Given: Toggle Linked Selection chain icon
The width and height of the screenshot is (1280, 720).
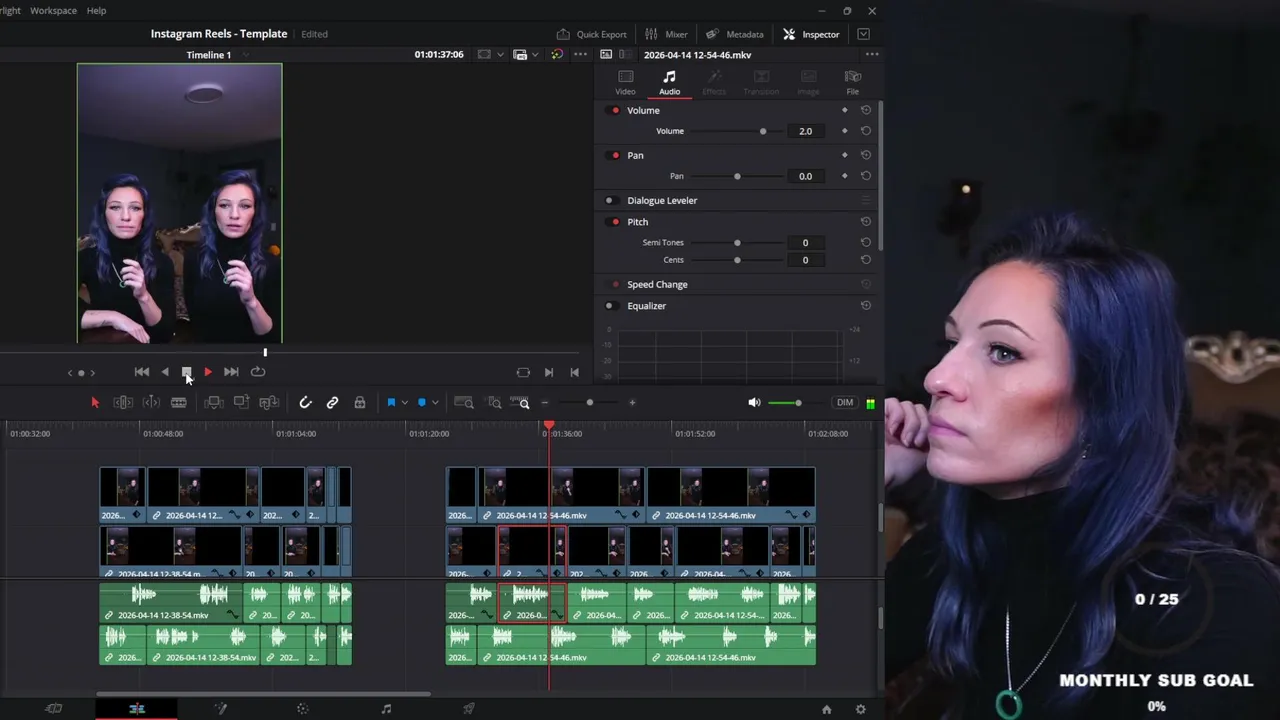Looking at the screenshot, I should (332, 402).
